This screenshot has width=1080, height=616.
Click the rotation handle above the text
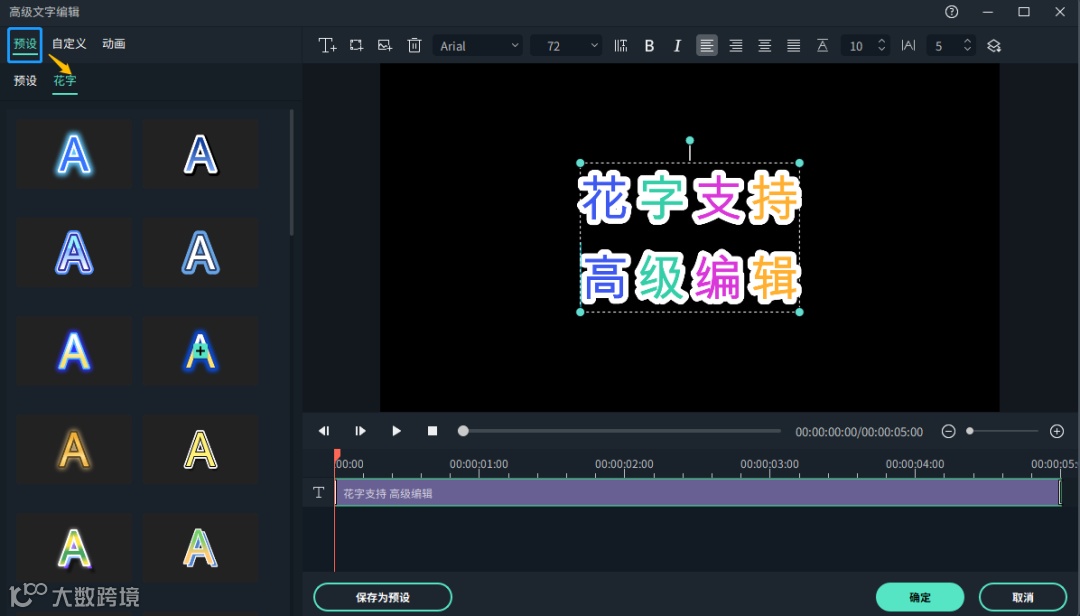pos(689,141)
